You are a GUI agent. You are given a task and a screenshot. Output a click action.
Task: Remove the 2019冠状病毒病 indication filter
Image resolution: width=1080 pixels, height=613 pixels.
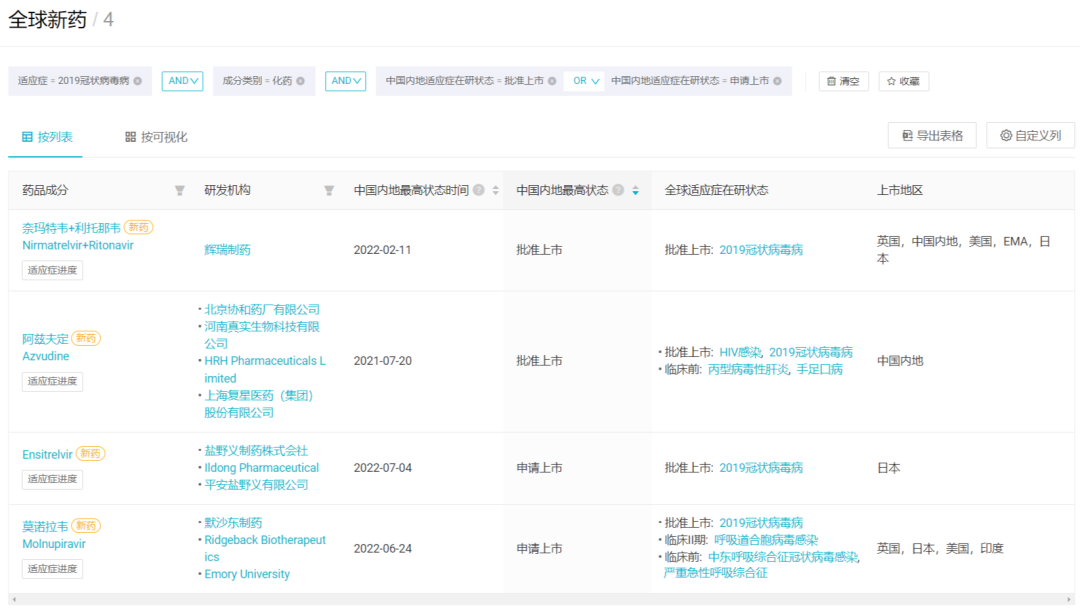(138, 81)
